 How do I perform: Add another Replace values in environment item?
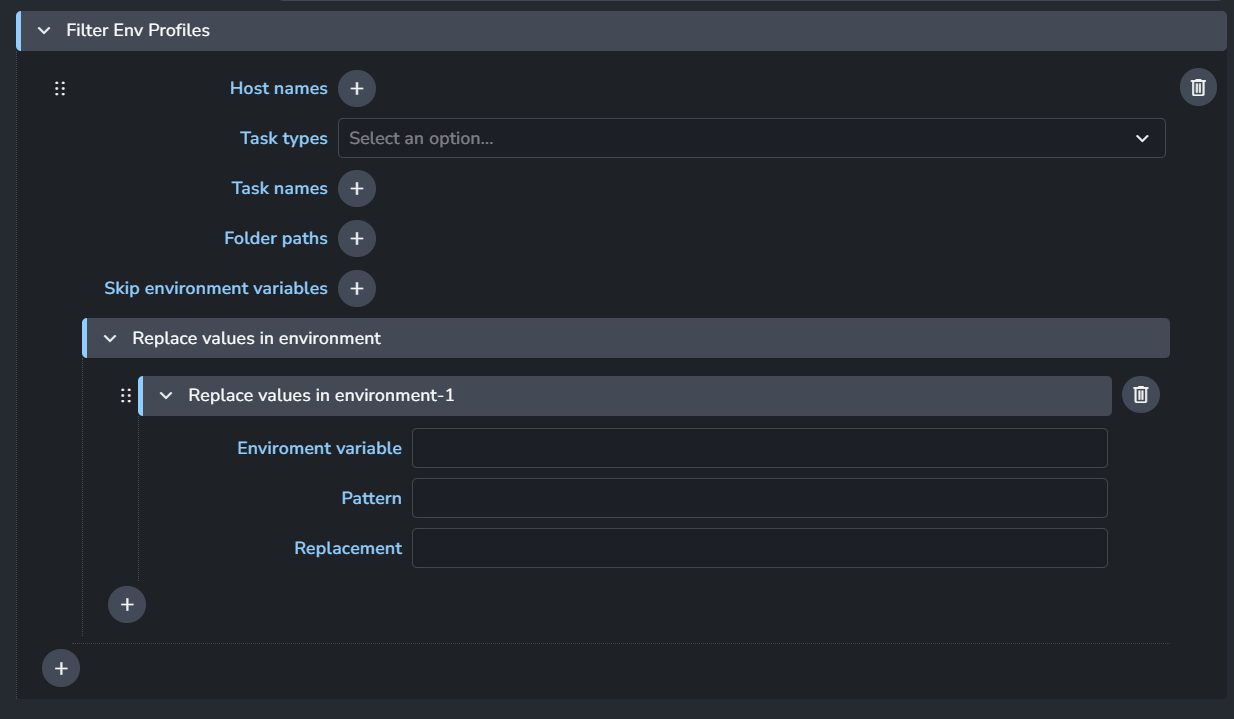point(127,604)
